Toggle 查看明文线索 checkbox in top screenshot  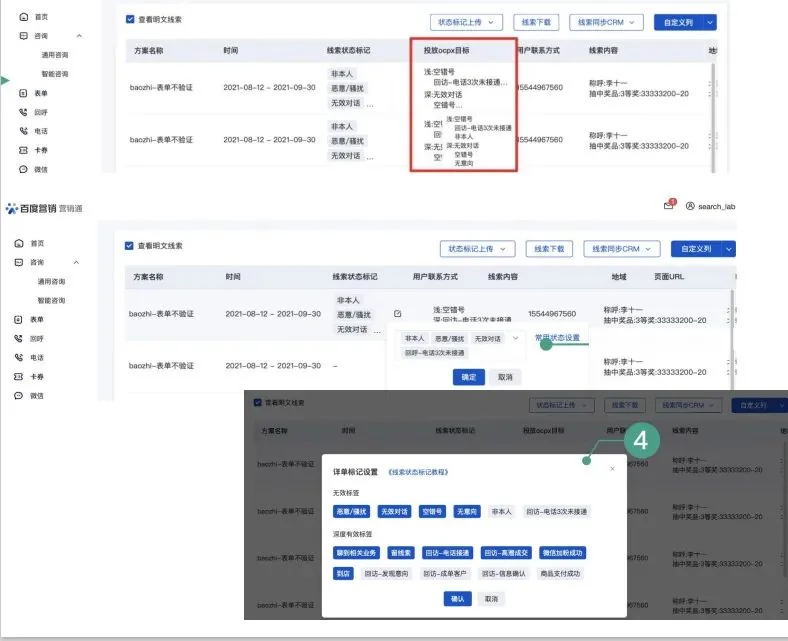coord(130,19)
